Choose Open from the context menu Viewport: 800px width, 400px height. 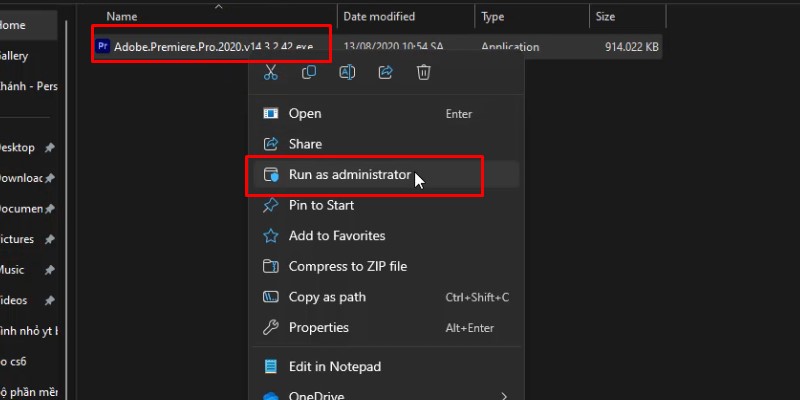tap(305, 113)
